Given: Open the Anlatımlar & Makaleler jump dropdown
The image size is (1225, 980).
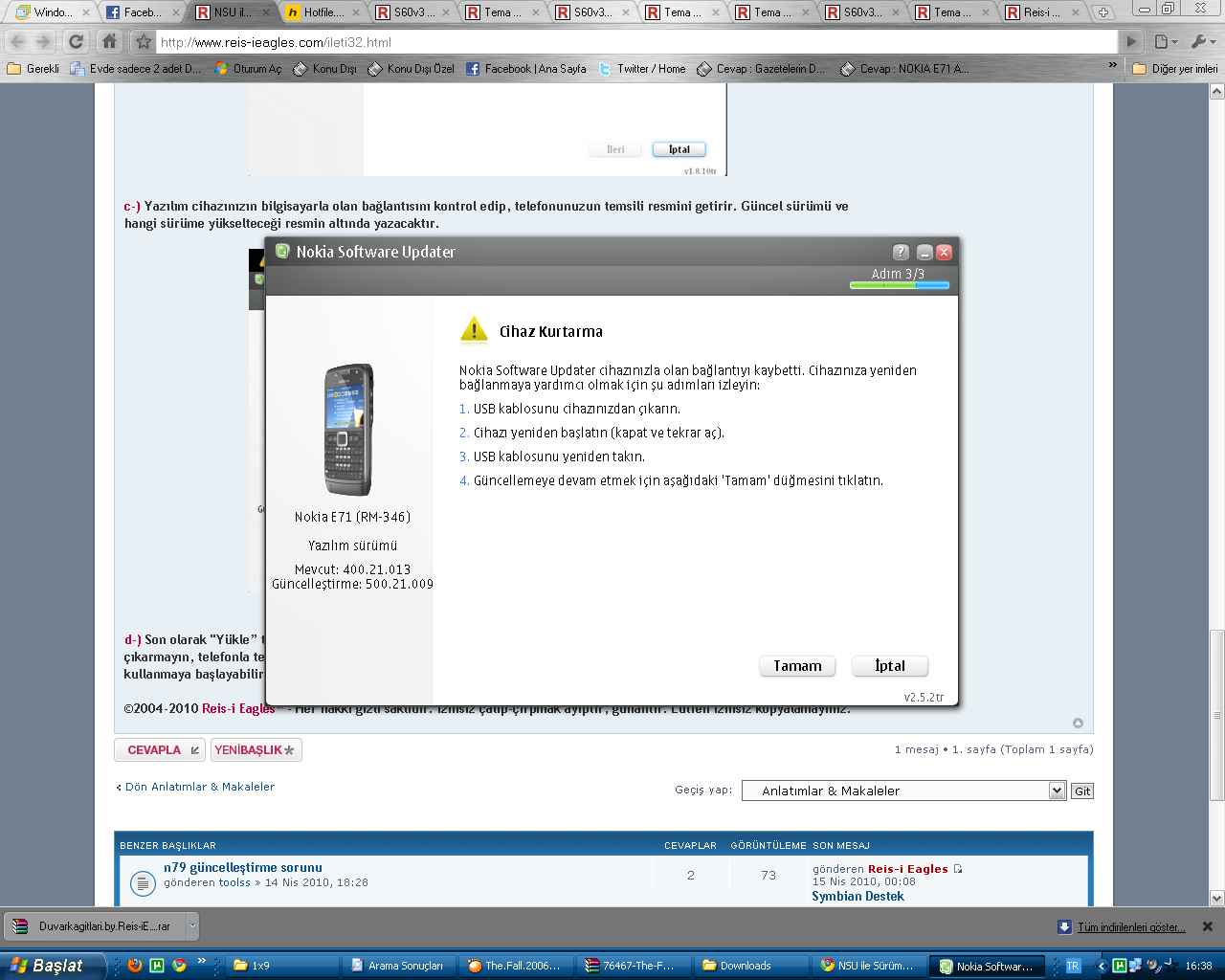Looking at the screenshot, I should point(903,791).
